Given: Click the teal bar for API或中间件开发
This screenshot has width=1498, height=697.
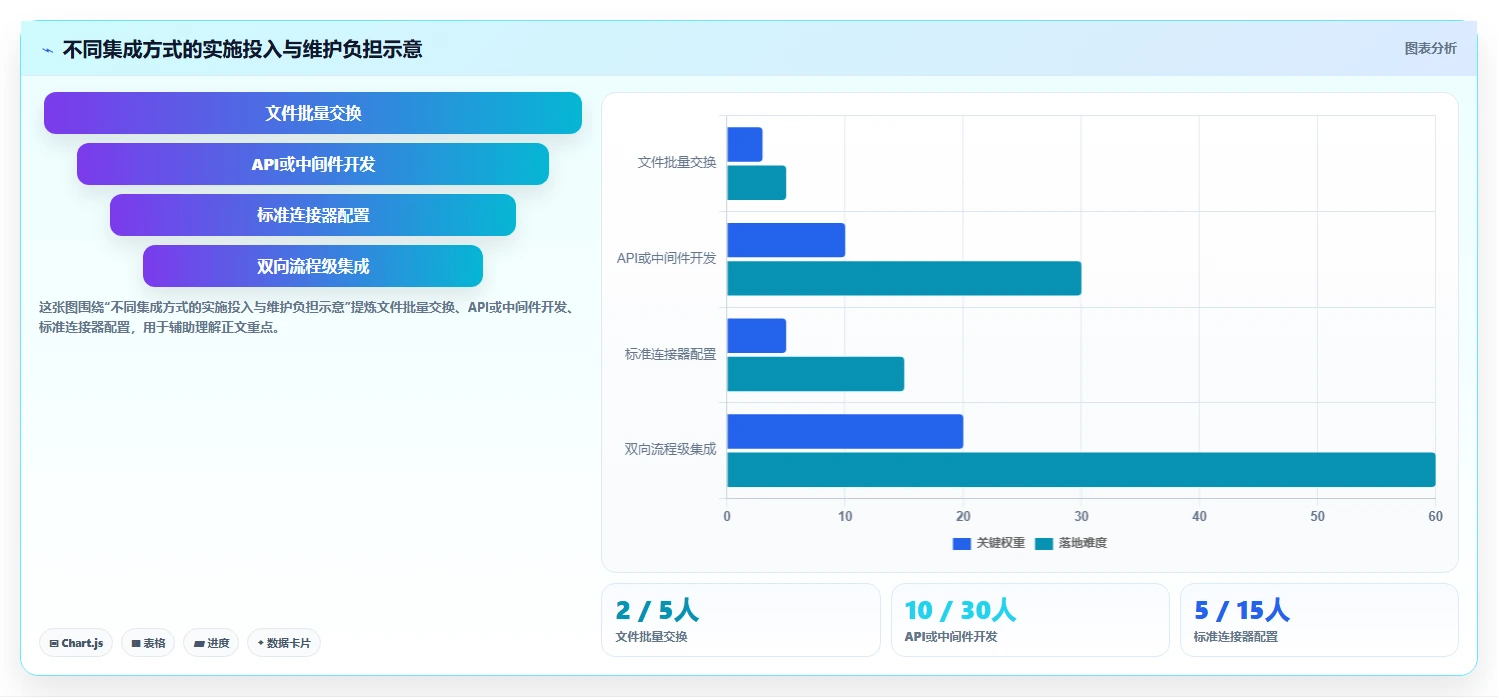Looking at the screenshot, I should 904,278.
